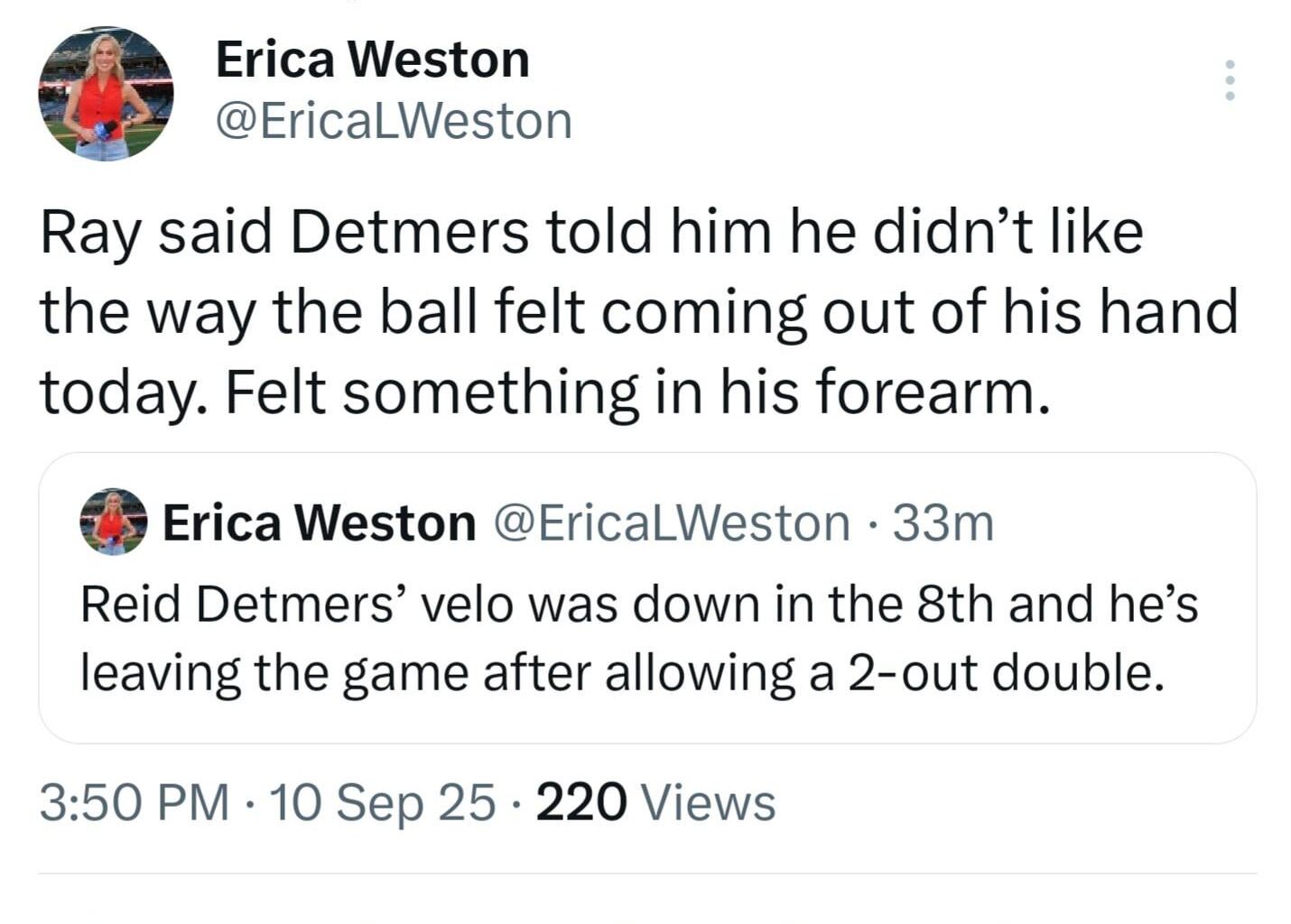Image resolution: width=1291 pixels, height=924 pixels.
Task: Click the main tweet body text
Action: click(632, 311)
